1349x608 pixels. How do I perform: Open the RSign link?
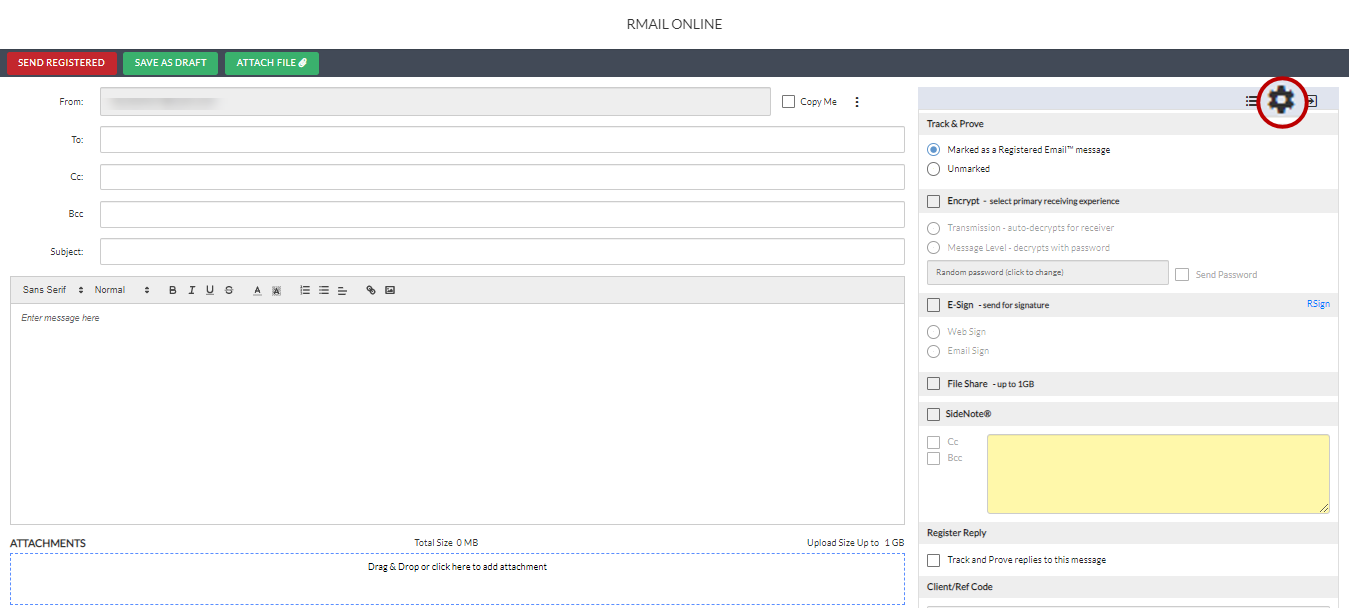click(x=1318, y=304)
